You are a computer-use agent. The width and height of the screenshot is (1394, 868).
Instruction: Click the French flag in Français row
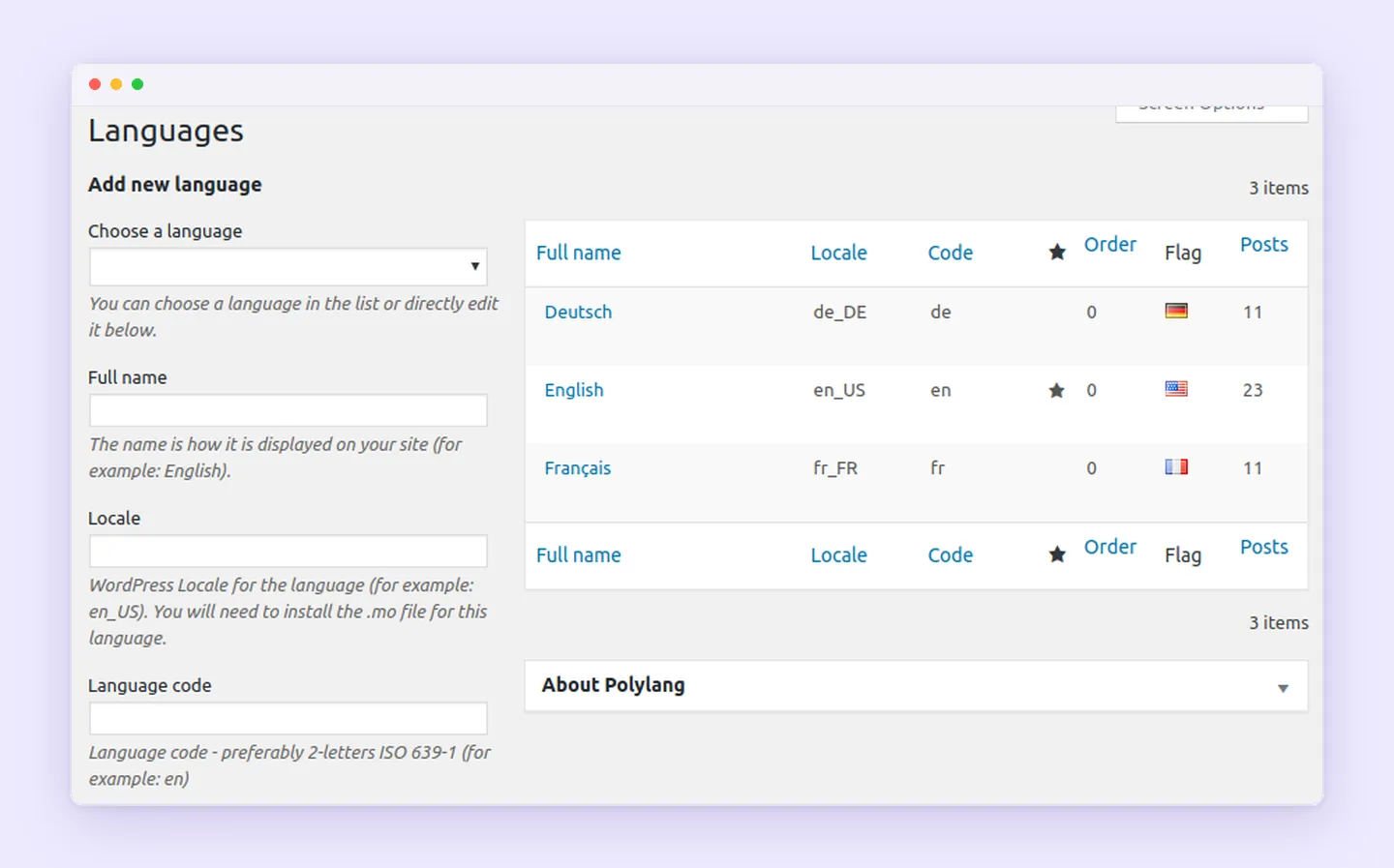tap(1176, 466)
